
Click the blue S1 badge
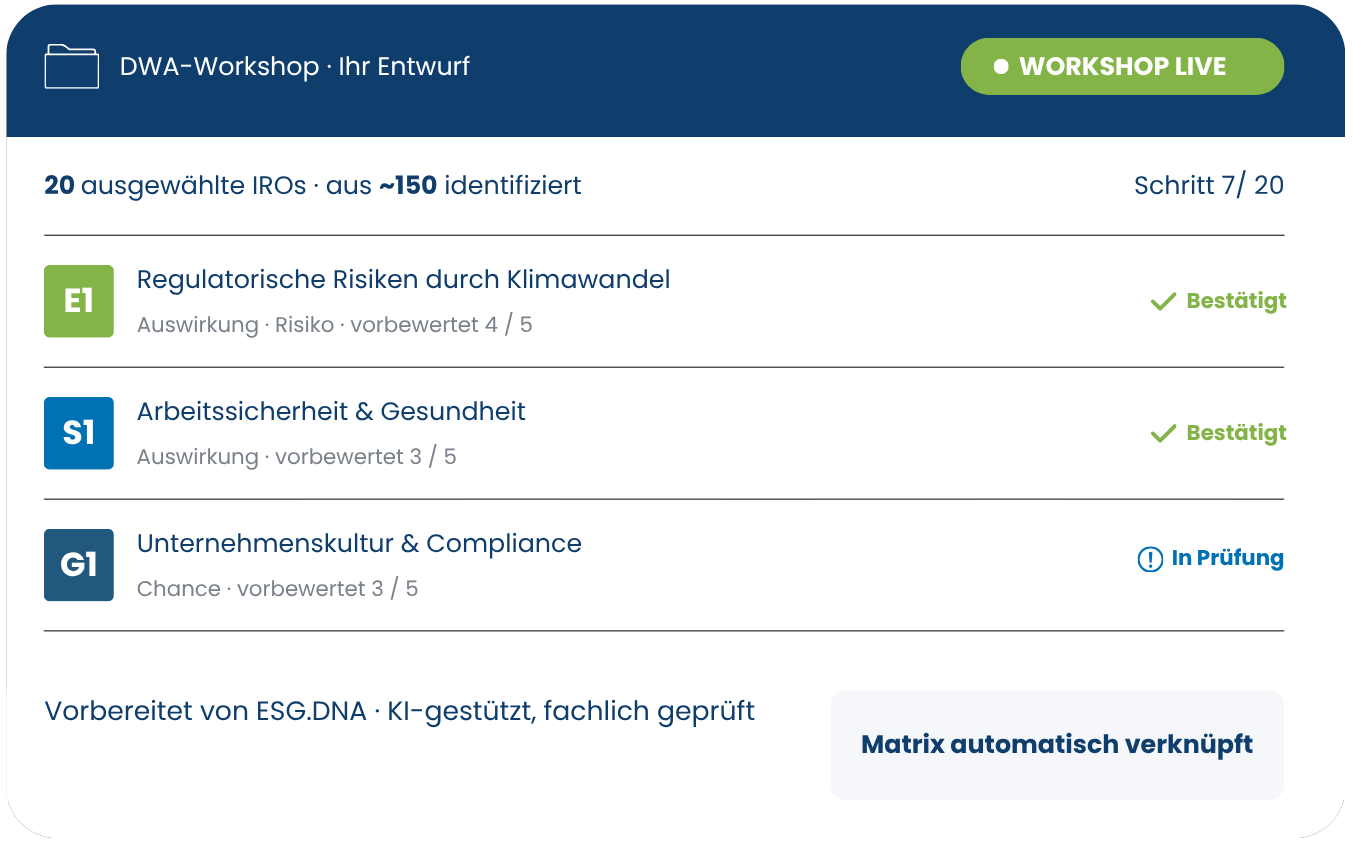click(79, 433)
